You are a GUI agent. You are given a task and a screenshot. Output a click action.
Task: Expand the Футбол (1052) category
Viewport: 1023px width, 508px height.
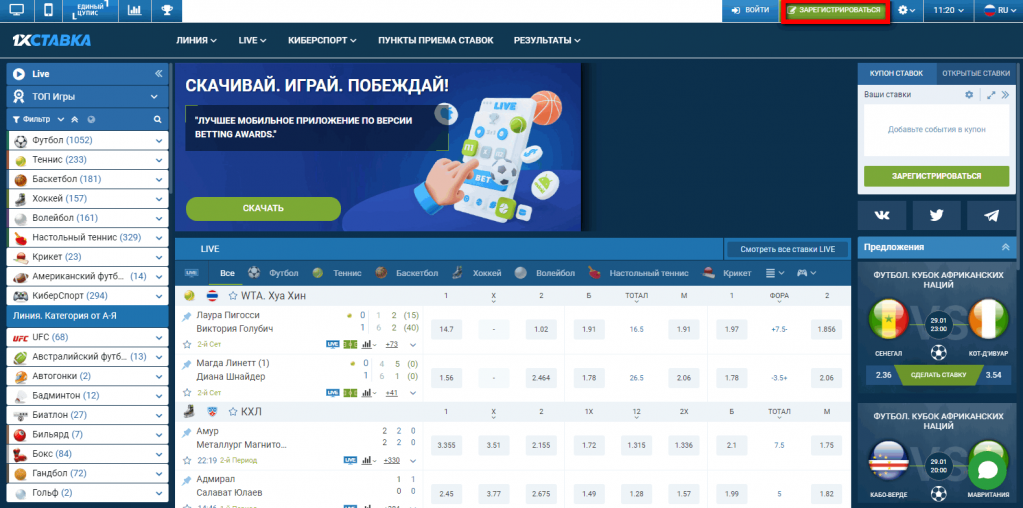point(159,140)
